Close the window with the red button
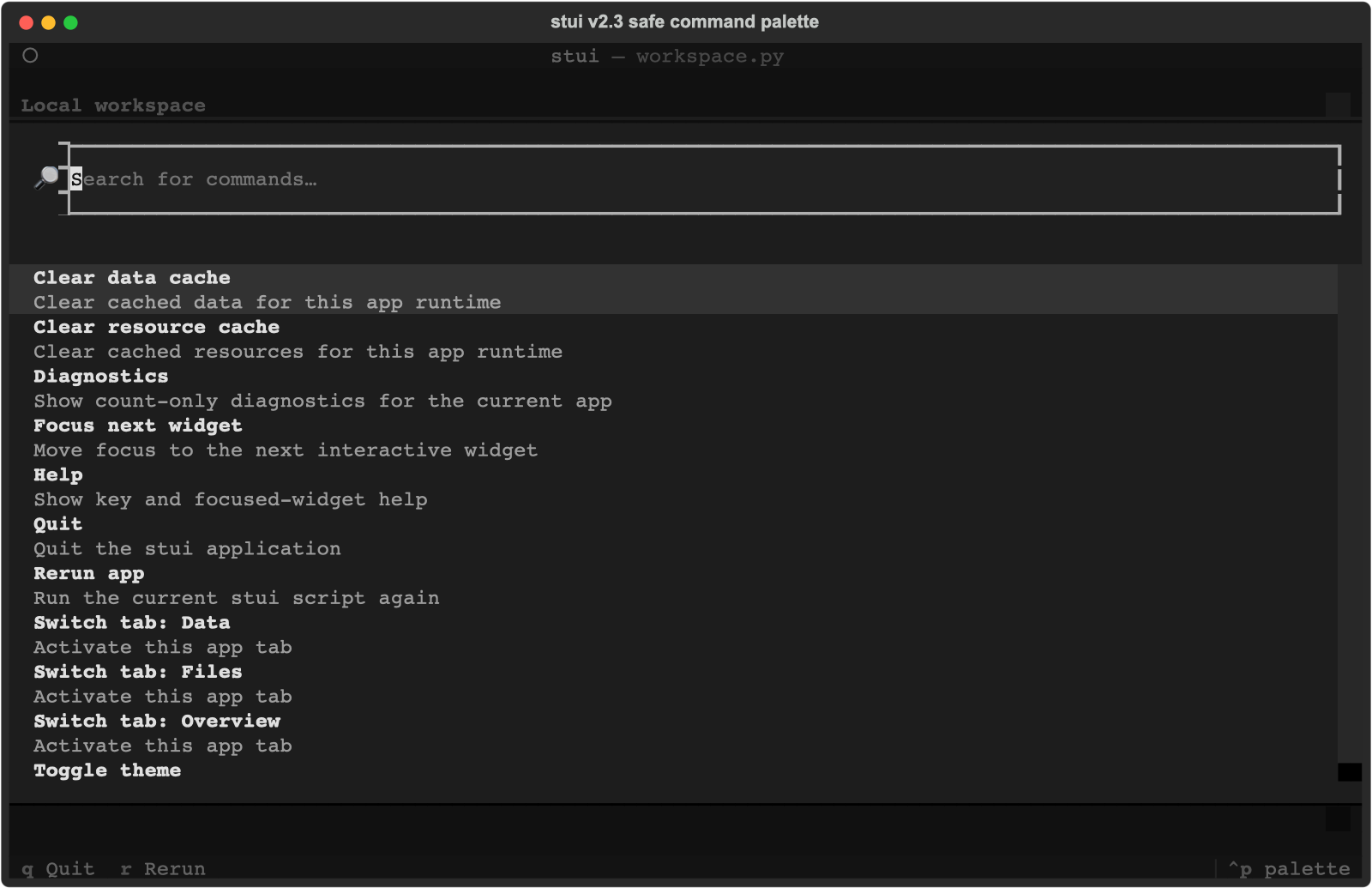1372x888 pixels. coord(27,22)
